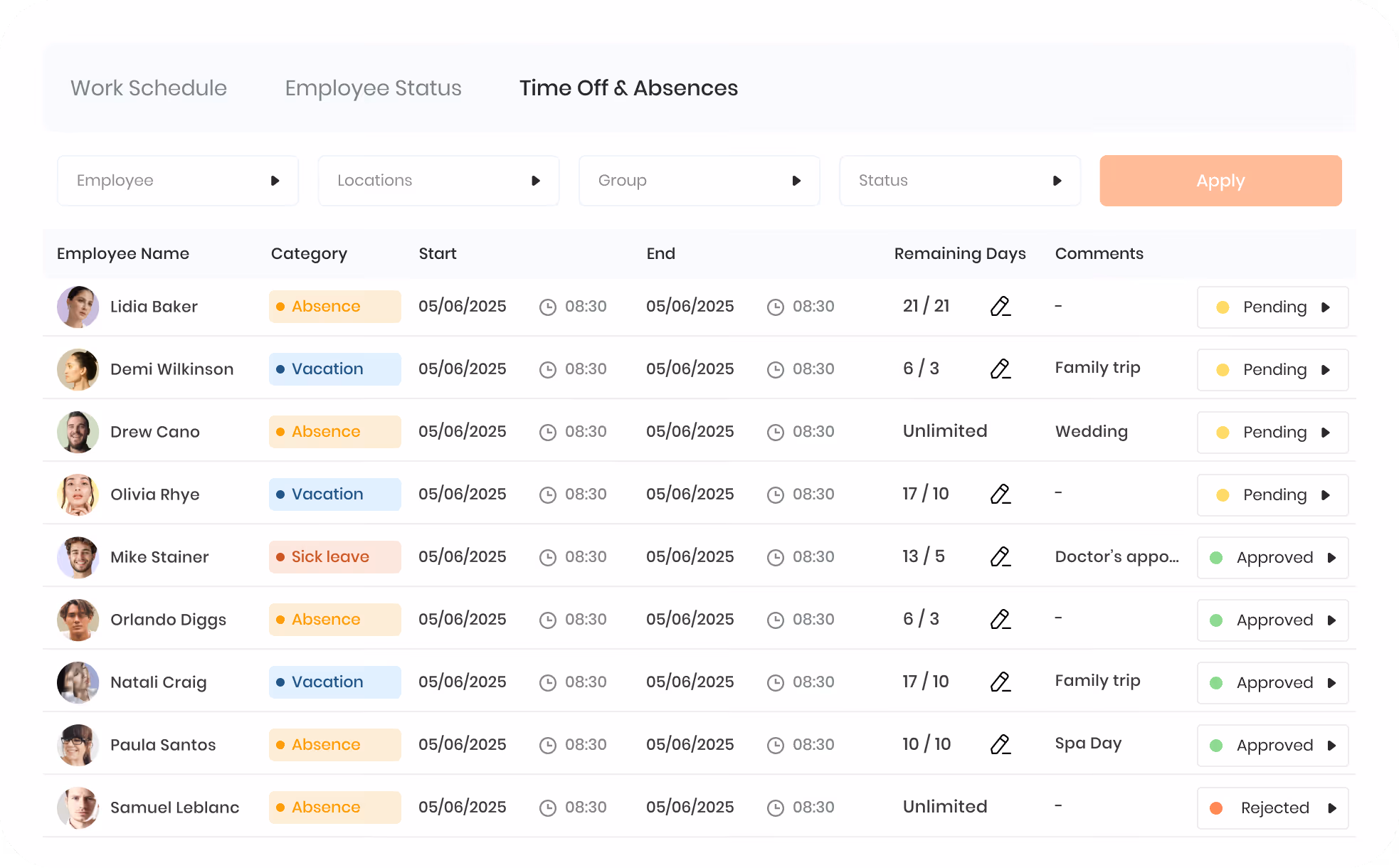The height and width of the screenshot is (868, 1399).
Task: Change Lidia Baker's Pending status
Action: (1272, 307)
